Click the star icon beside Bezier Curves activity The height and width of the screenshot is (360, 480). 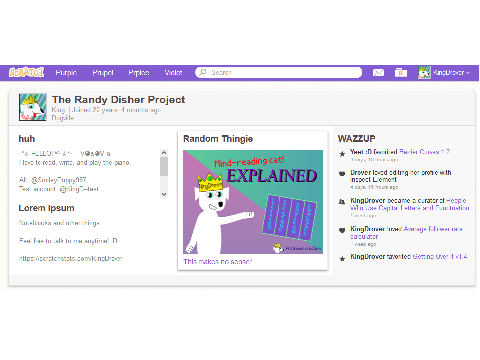coord(342,154)
